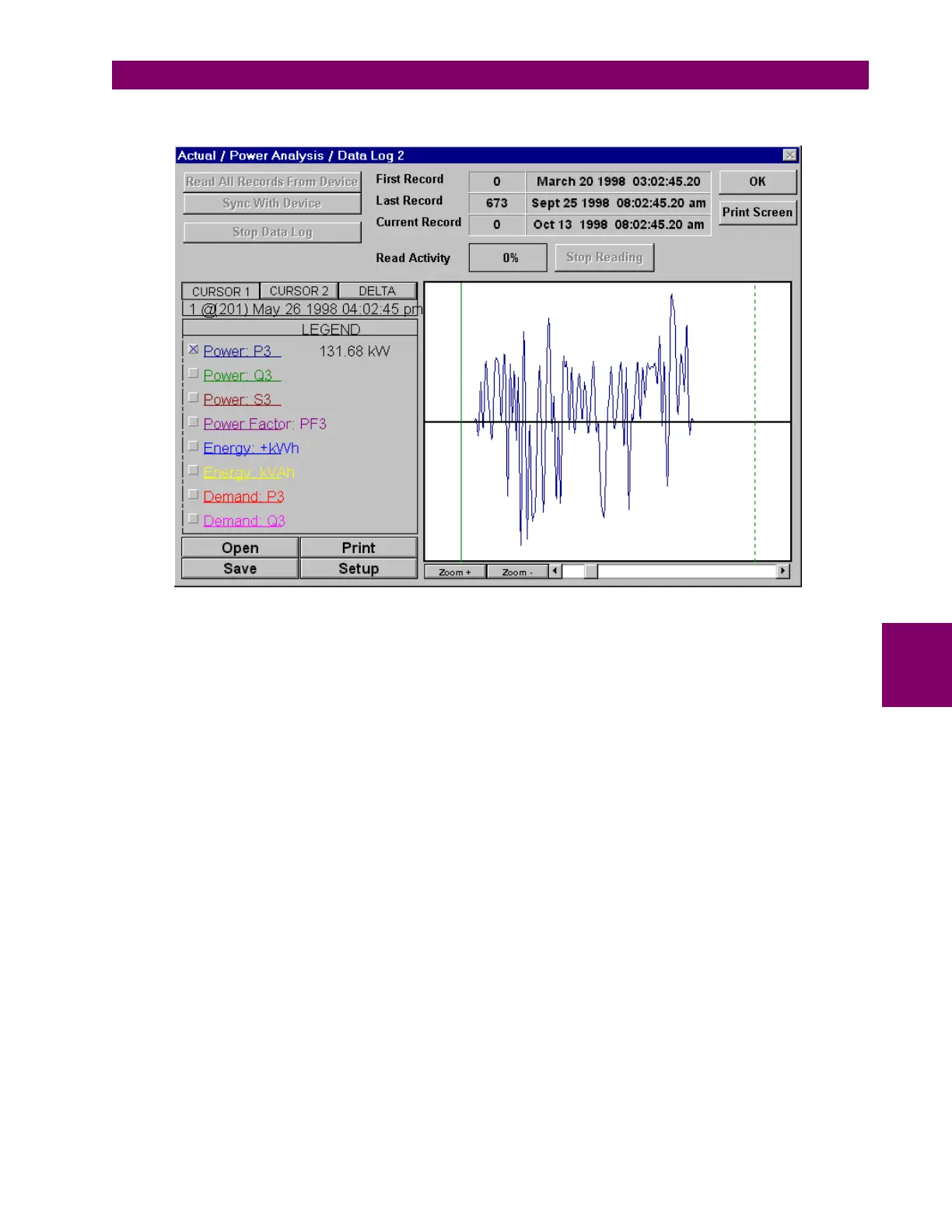
Task: Click the Demand: Q3 legend link
Action: 244,520
